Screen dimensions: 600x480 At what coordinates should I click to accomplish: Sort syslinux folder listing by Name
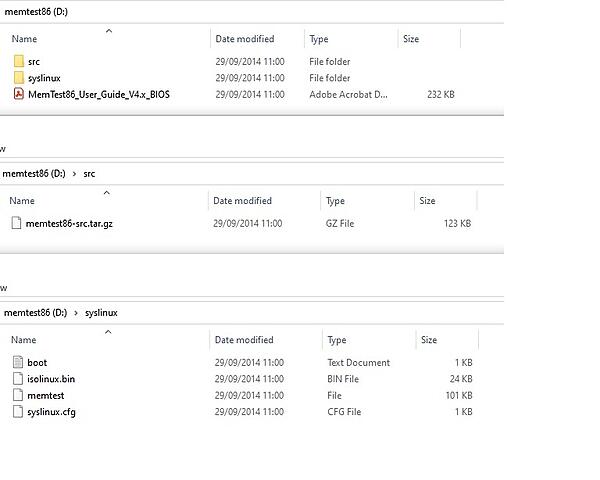23,340
